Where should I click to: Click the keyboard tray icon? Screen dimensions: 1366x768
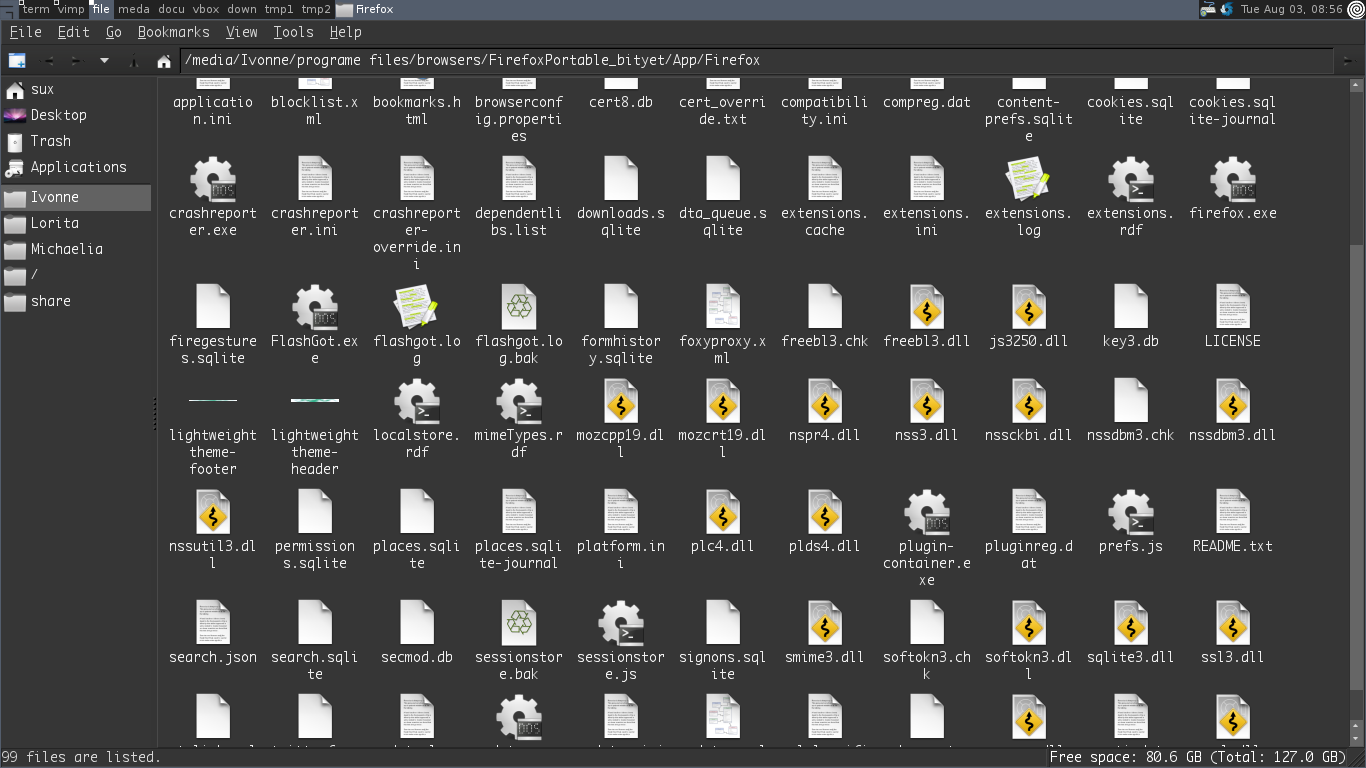click(x=1208, y=9)
